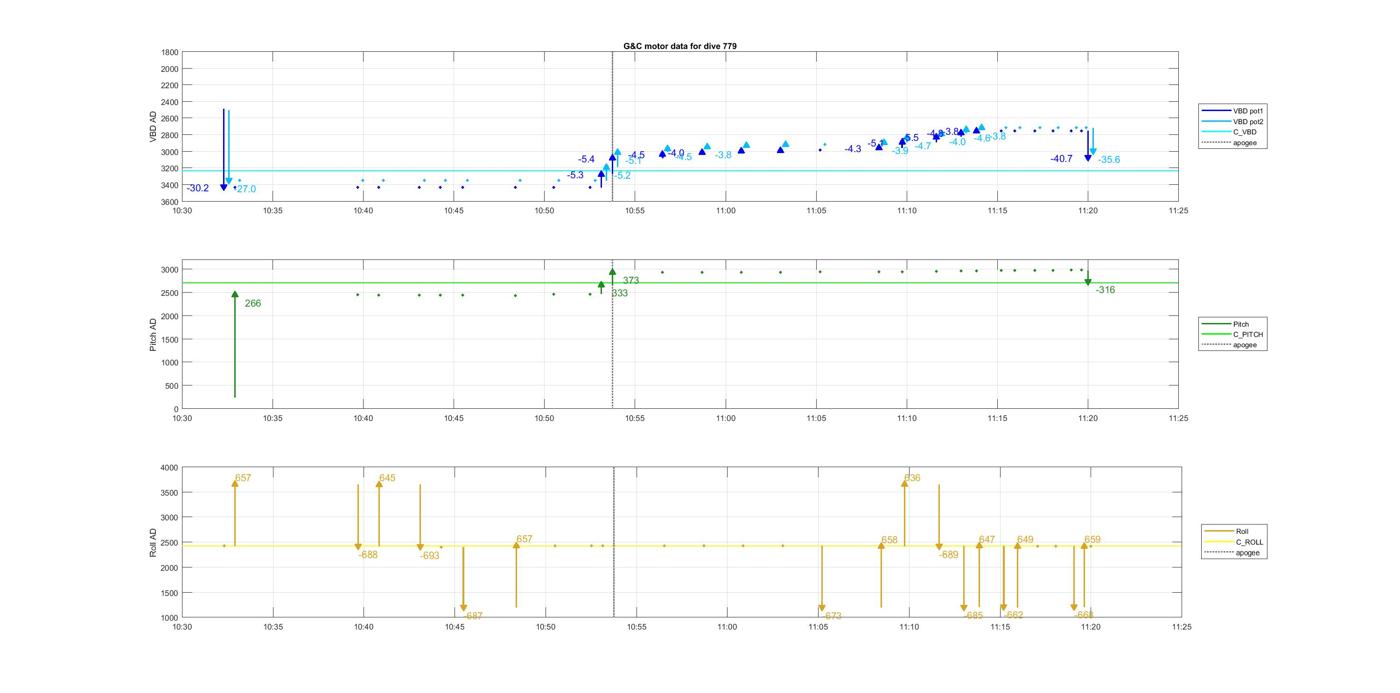Click the "11:25" x-axis tick under Roll plot
The width and height of the screenshot is (1400, 693).
click(x=1181, y=627)
